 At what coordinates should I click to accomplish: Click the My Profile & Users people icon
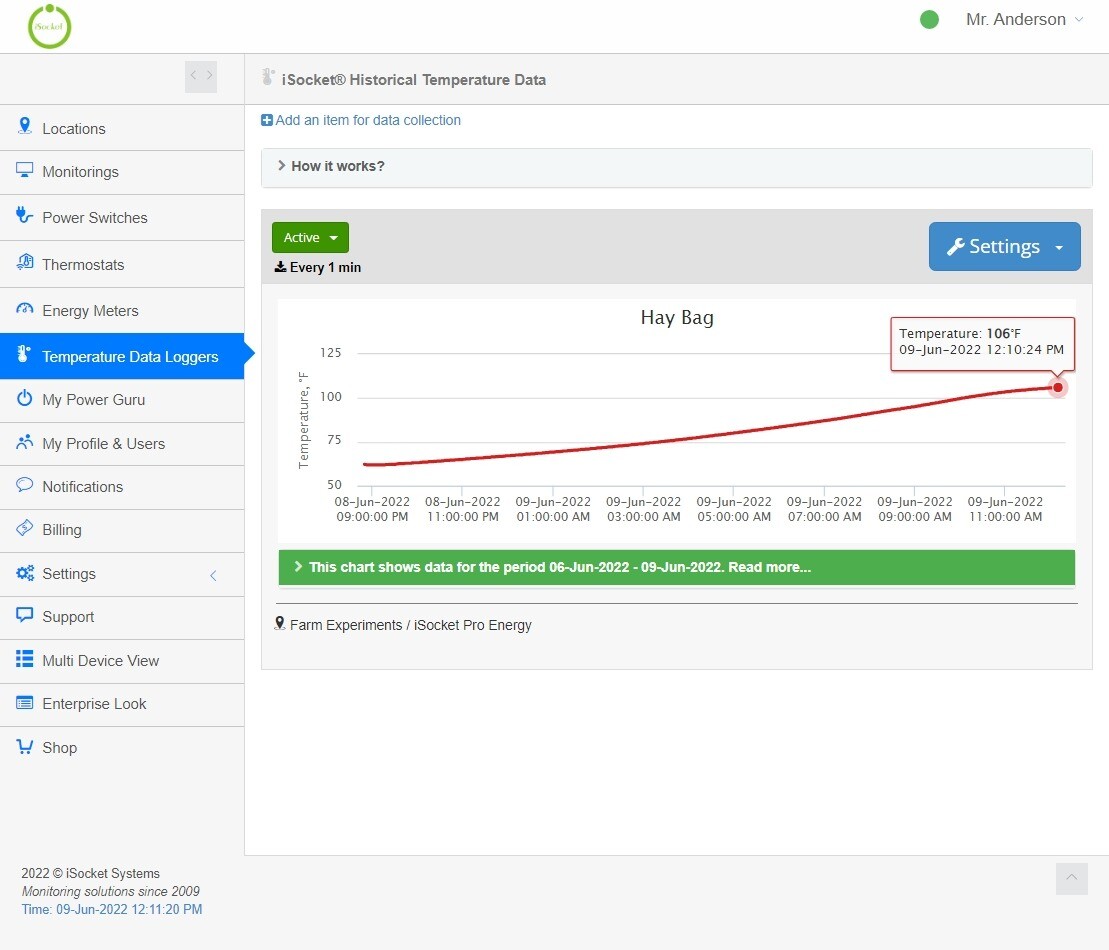click(x=25, y=442)
